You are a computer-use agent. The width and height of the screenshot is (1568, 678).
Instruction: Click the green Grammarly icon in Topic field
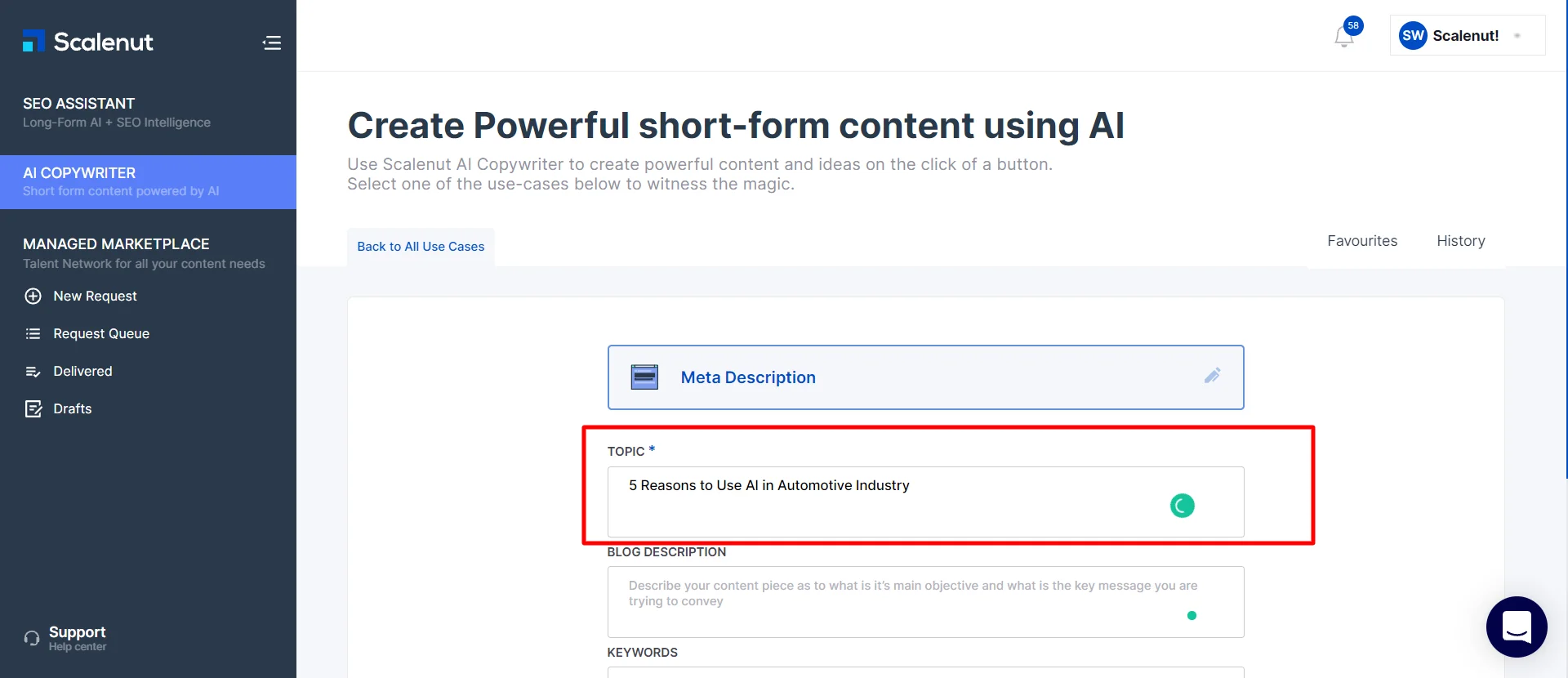pyautogui.click(x=1182, y=506)
